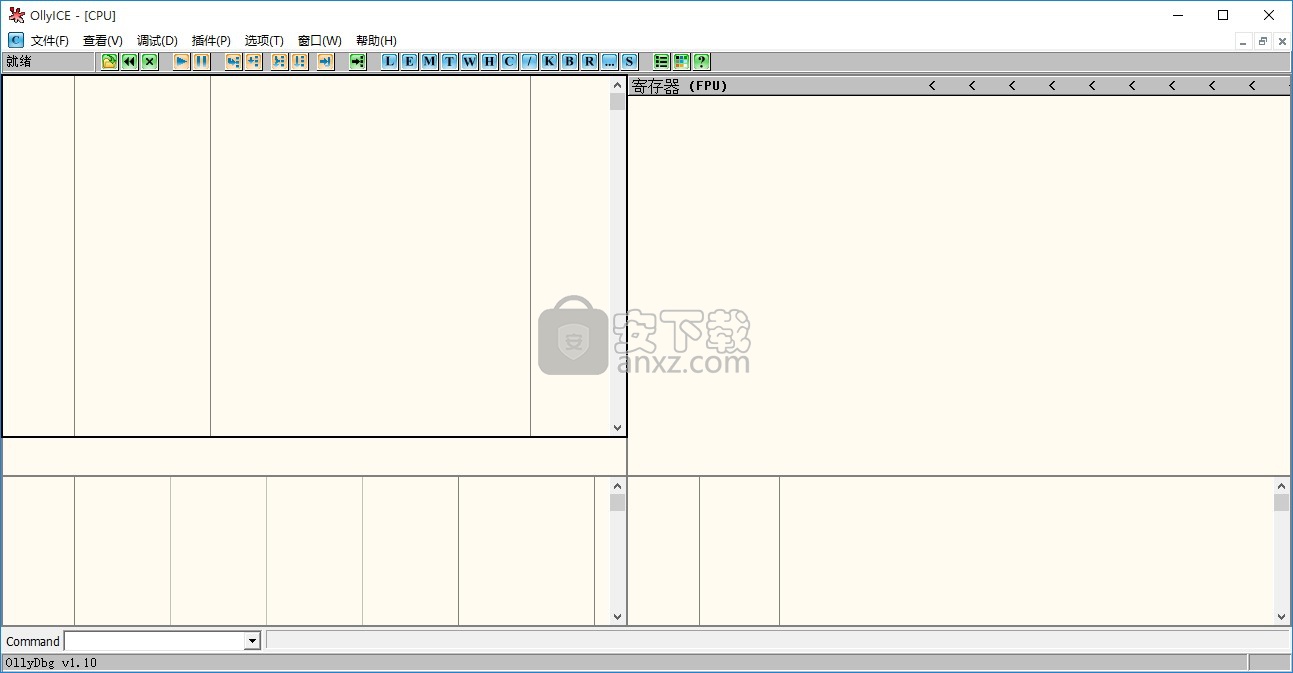Click dump pane scroll down arrow
This screenshot has height=673, width=1293.
point(617,617)
